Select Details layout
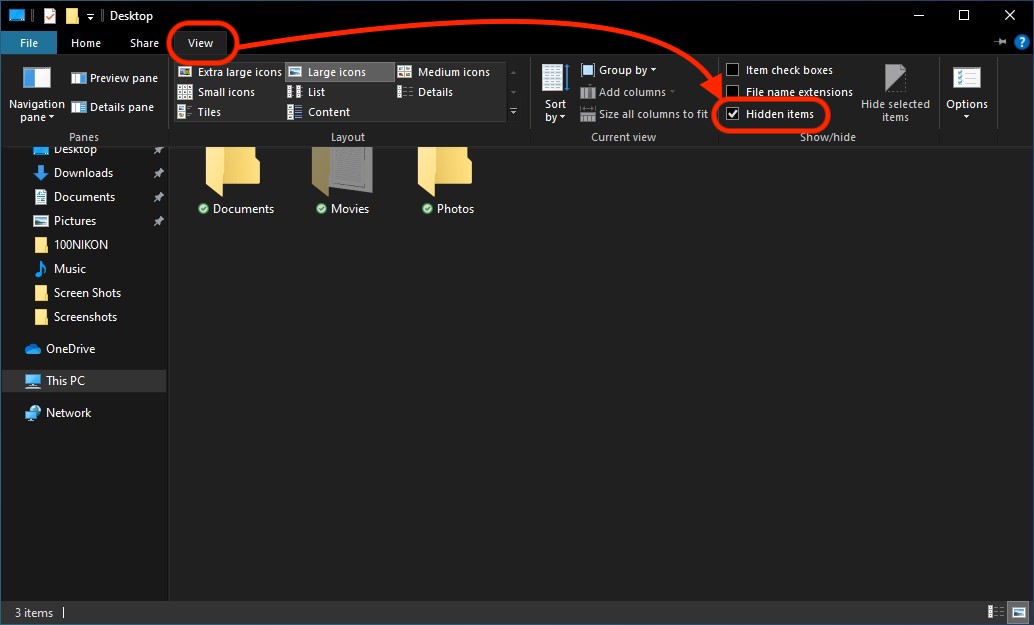Viewport: 1034px width, 625px height. tap(425, 92)
